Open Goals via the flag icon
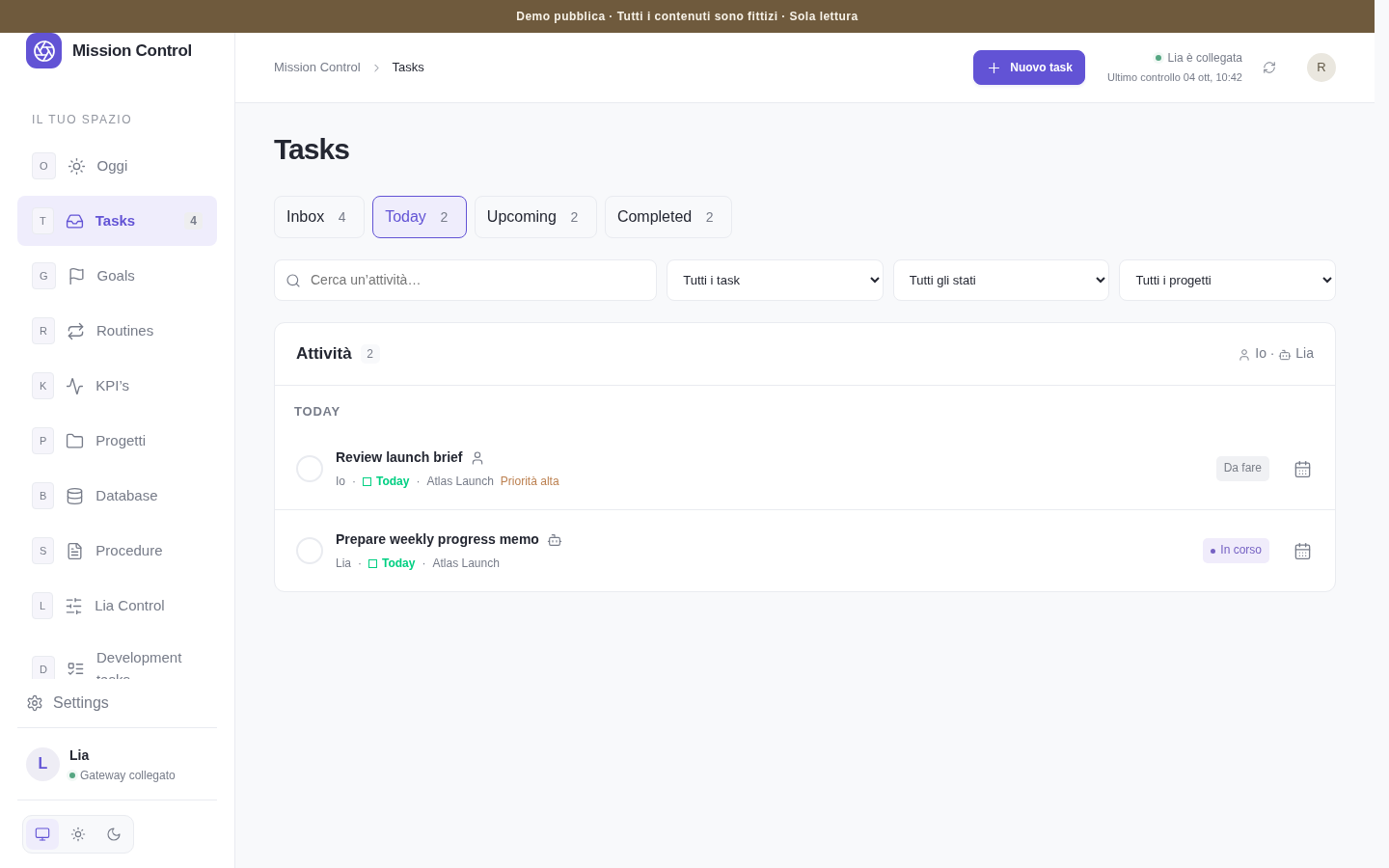The image size is (1389, 868). tap(76, 276)
